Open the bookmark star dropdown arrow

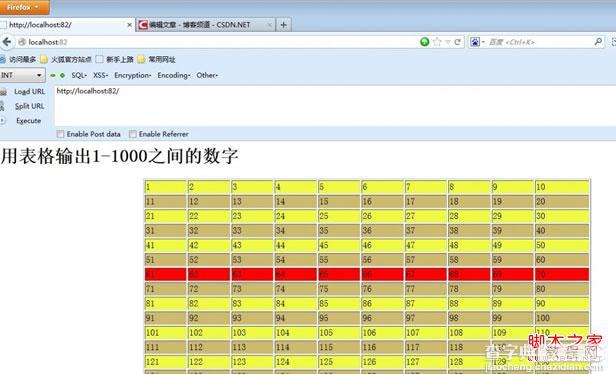click(x=447, y=42)
